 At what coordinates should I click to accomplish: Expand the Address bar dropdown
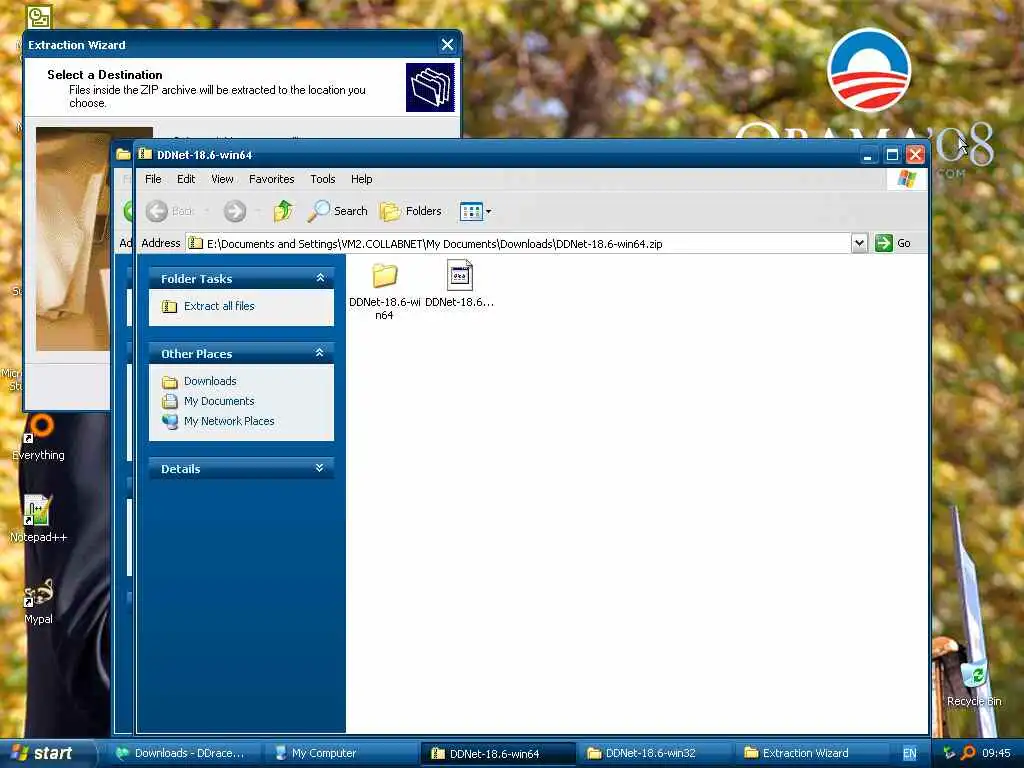[859, 243]
